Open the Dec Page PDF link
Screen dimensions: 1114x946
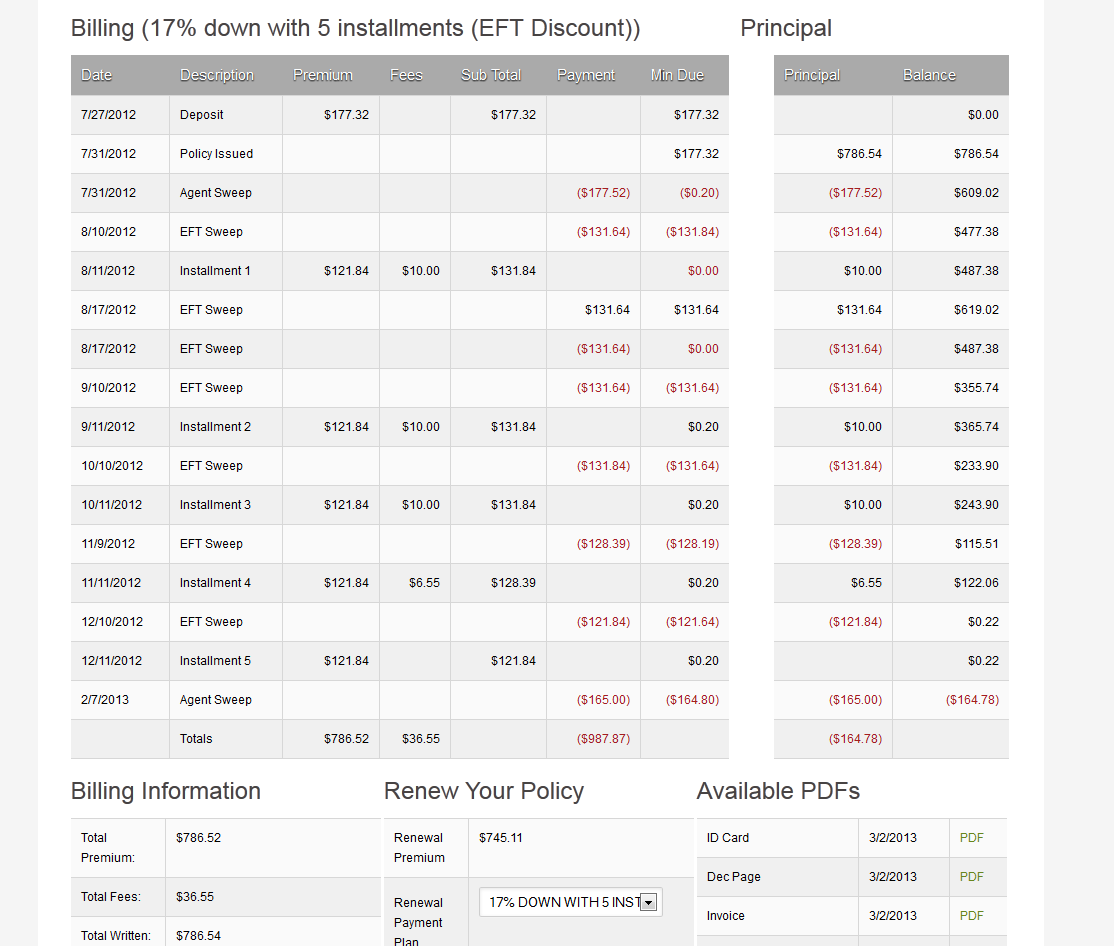971,877
